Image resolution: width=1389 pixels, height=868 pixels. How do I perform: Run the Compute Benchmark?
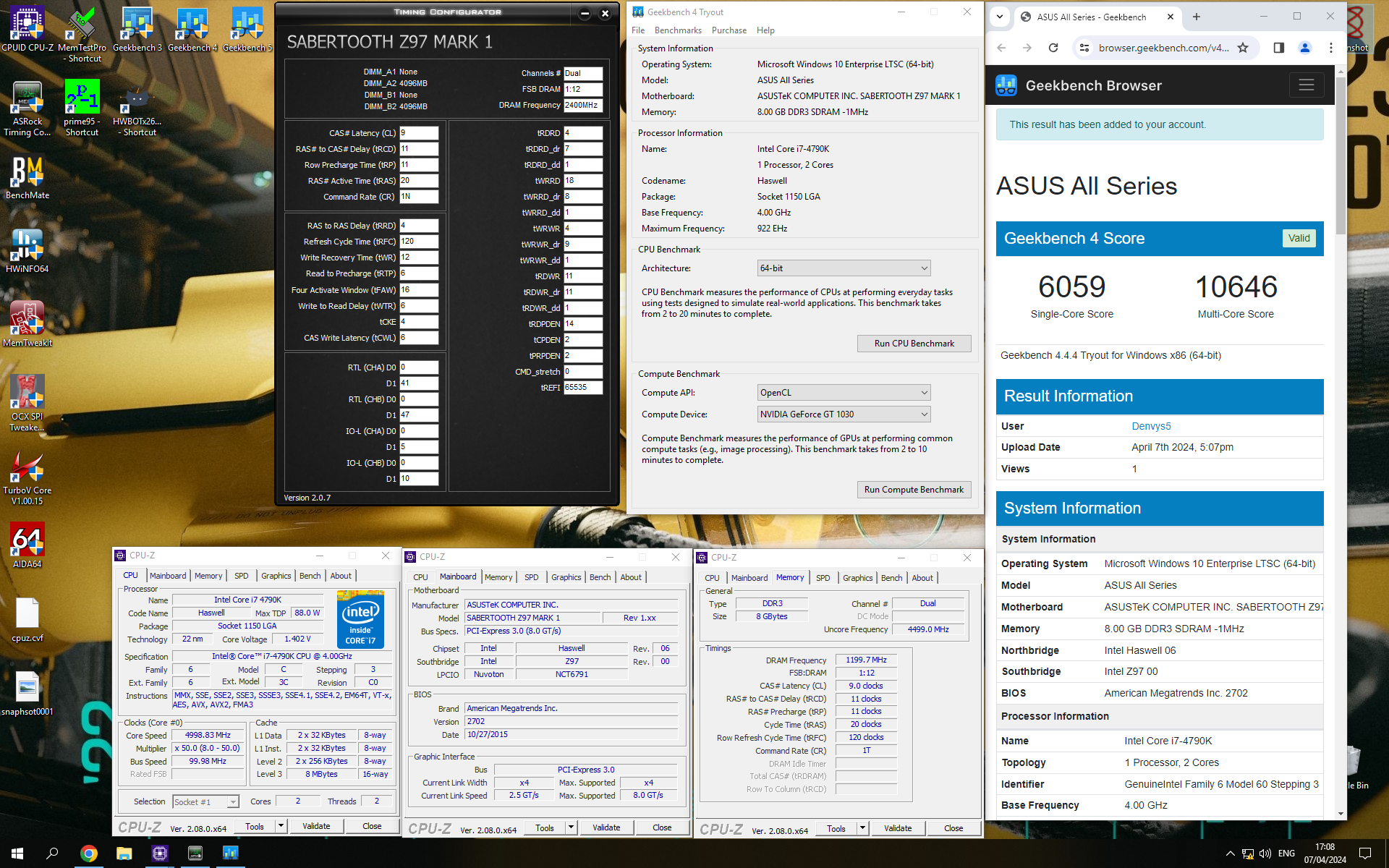pyautogui.click(x=914, y=490)
